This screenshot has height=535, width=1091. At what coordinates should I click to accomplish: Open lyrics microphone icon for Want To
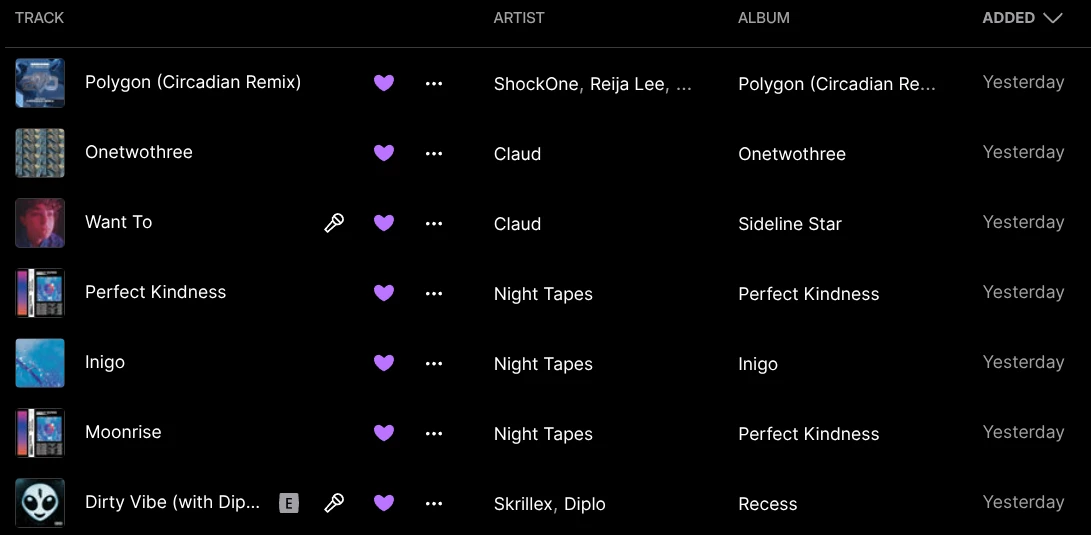click(x=334, y=223)
